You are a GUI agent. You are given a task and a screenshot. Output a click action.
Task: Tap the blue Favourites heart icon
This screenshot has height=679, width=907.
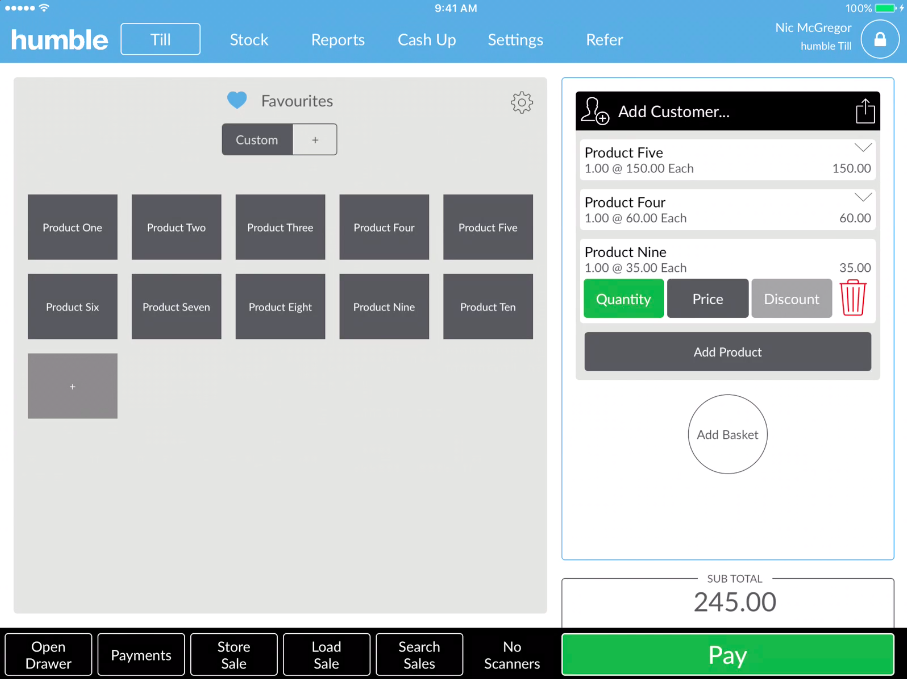[237, 100]
